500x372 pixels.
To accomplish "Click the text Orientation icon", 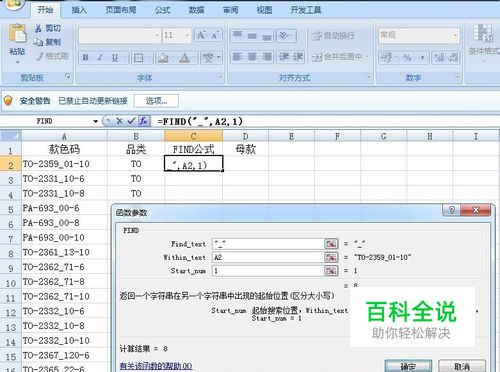I will point(283,35).
